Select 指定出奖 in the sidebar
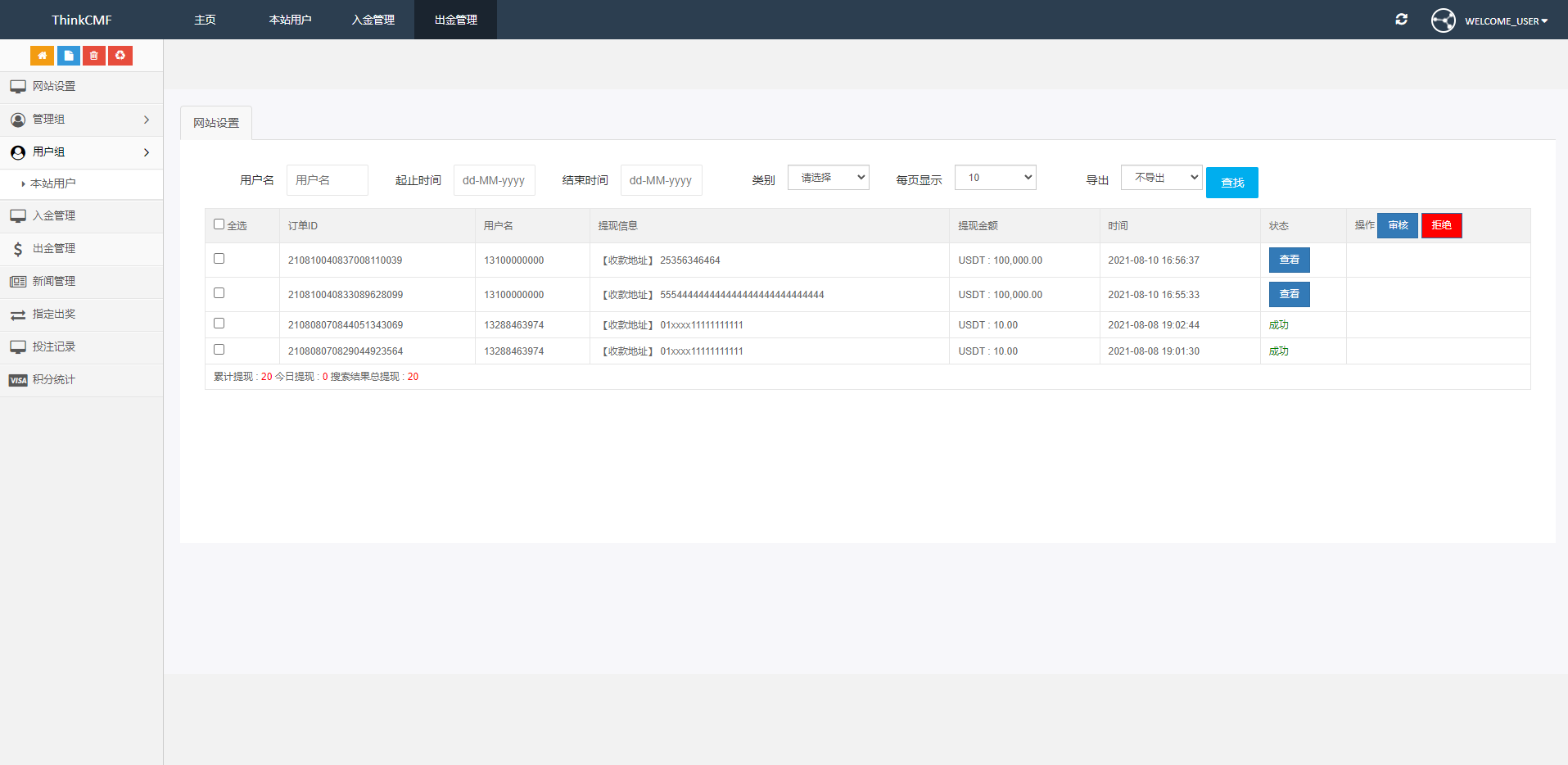 point(52,314)
